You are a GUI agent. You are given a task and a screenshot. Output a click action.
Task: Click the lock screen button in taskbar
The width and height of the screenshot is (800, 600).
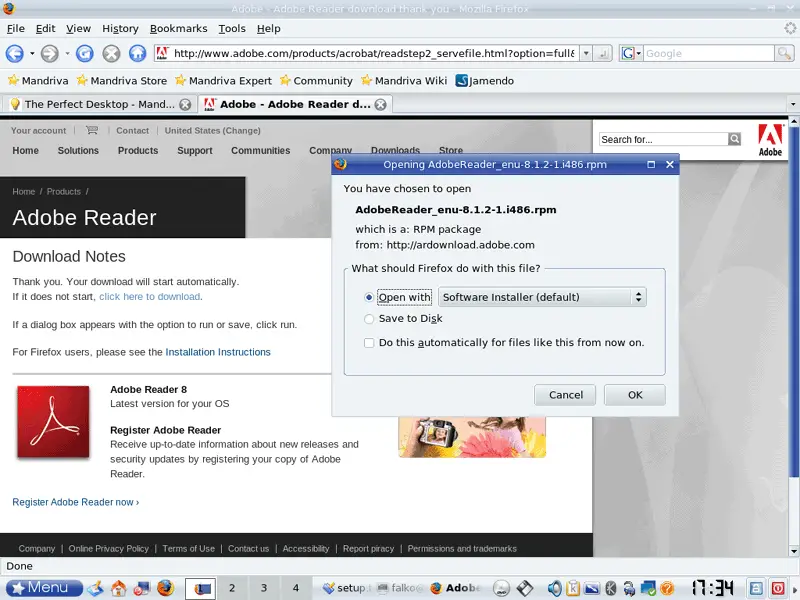756,588
